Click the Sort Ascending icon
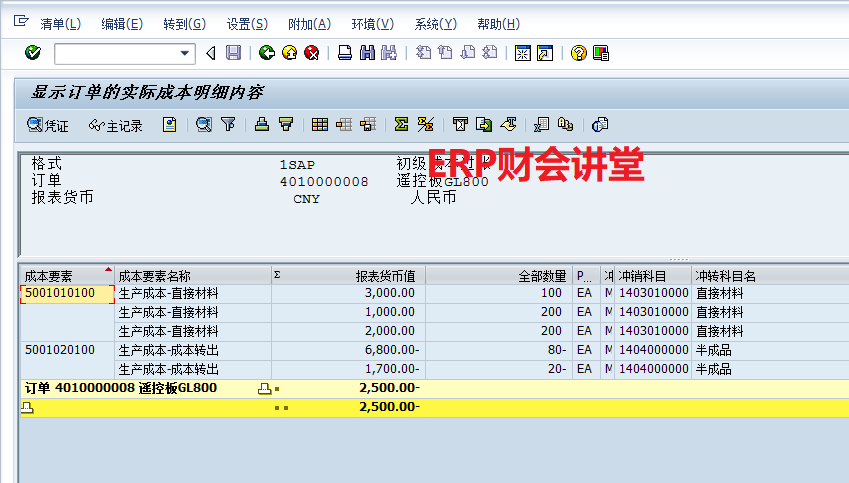The image size is (849, 483). (262, 125)
